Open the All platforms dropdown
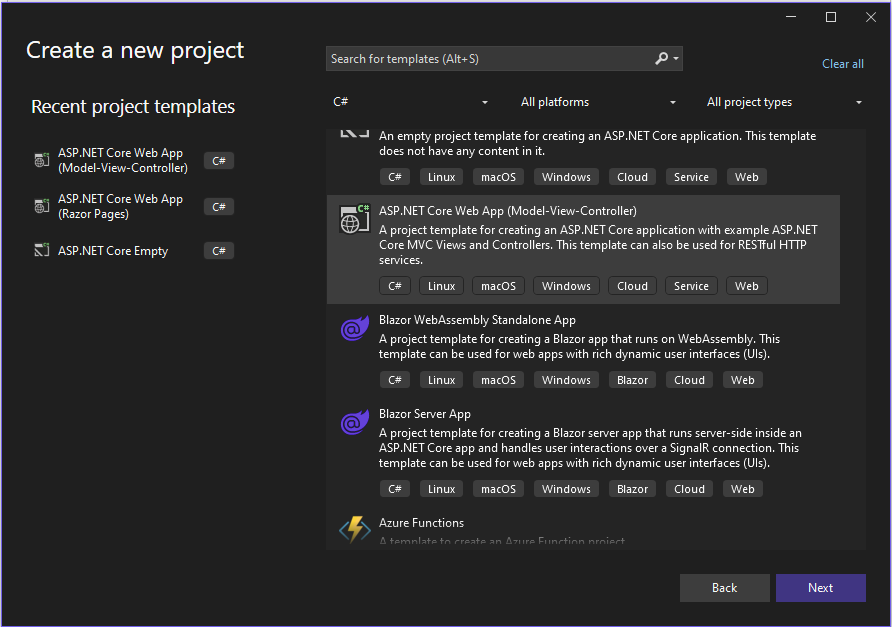The width and height of the screenshot is (892, 627). (x=598, y=102)
